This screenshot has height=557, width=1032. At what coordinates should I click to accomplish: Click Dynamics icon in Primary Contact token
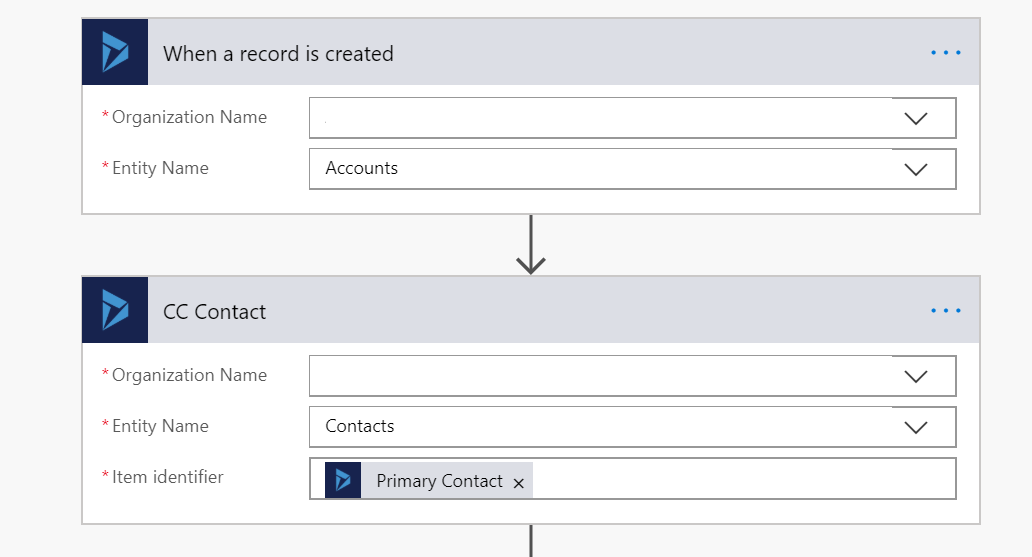(x=343, y=480)
